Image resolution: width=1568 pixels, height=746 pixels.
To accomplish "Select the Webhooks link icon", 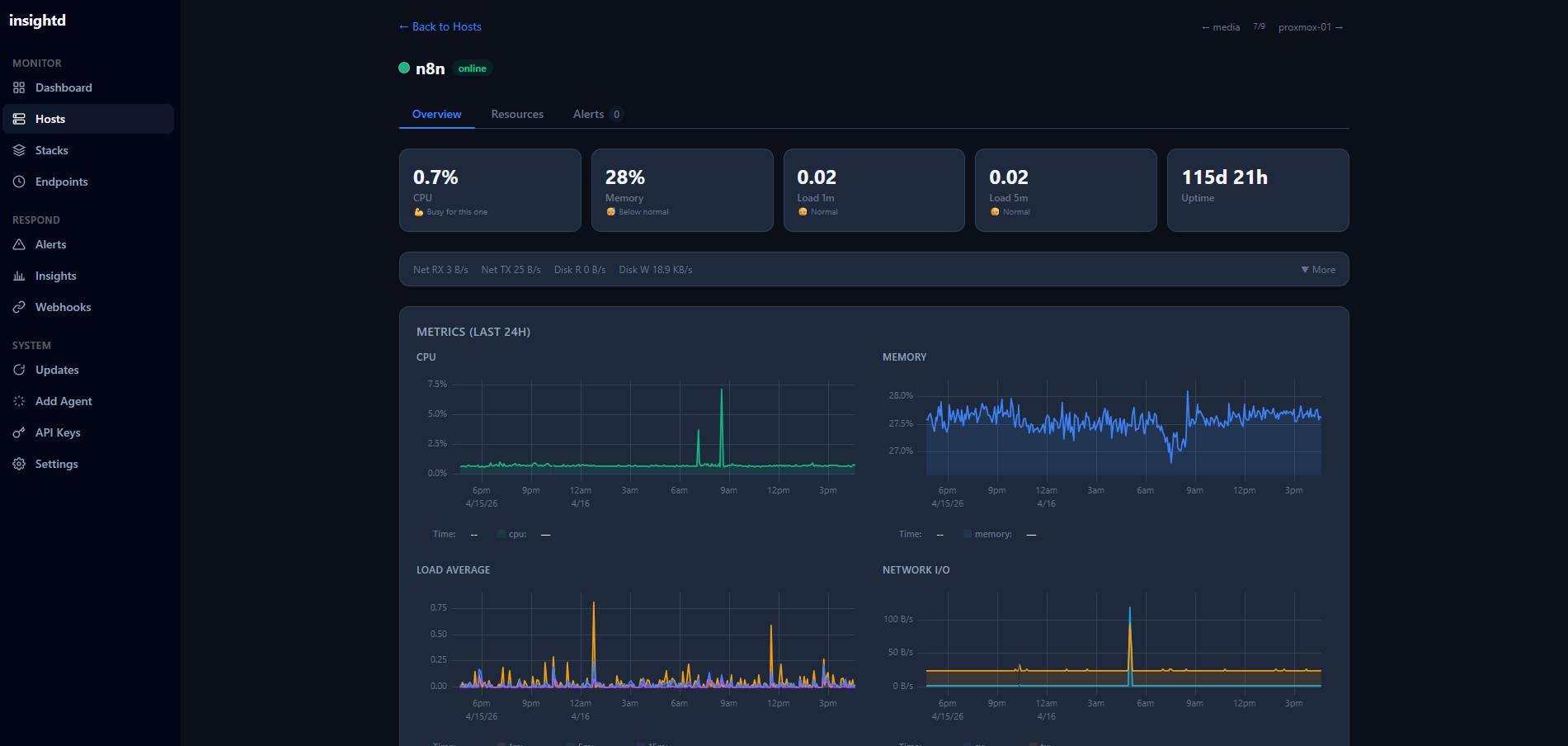I will pyautogui.click(x=19, y=307).
